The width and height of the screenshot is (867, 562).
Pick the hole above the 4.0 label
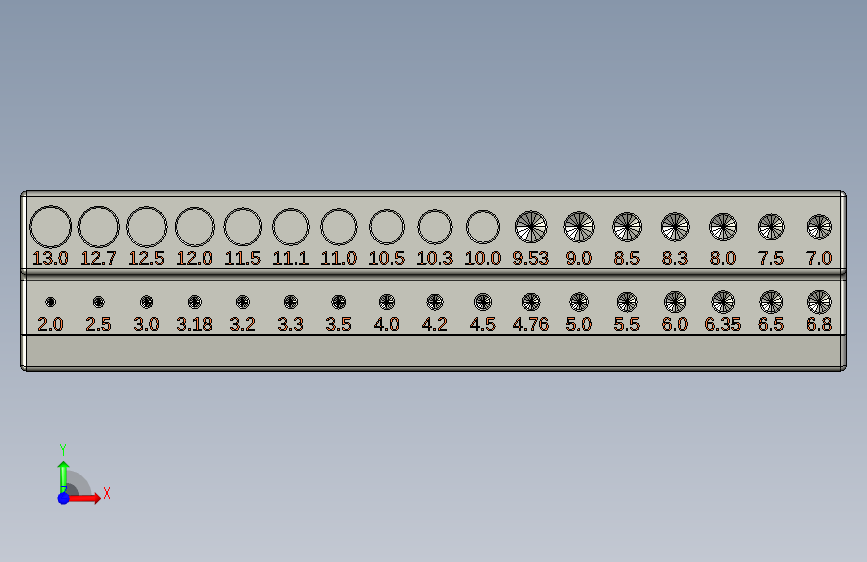tap(387, 302)
